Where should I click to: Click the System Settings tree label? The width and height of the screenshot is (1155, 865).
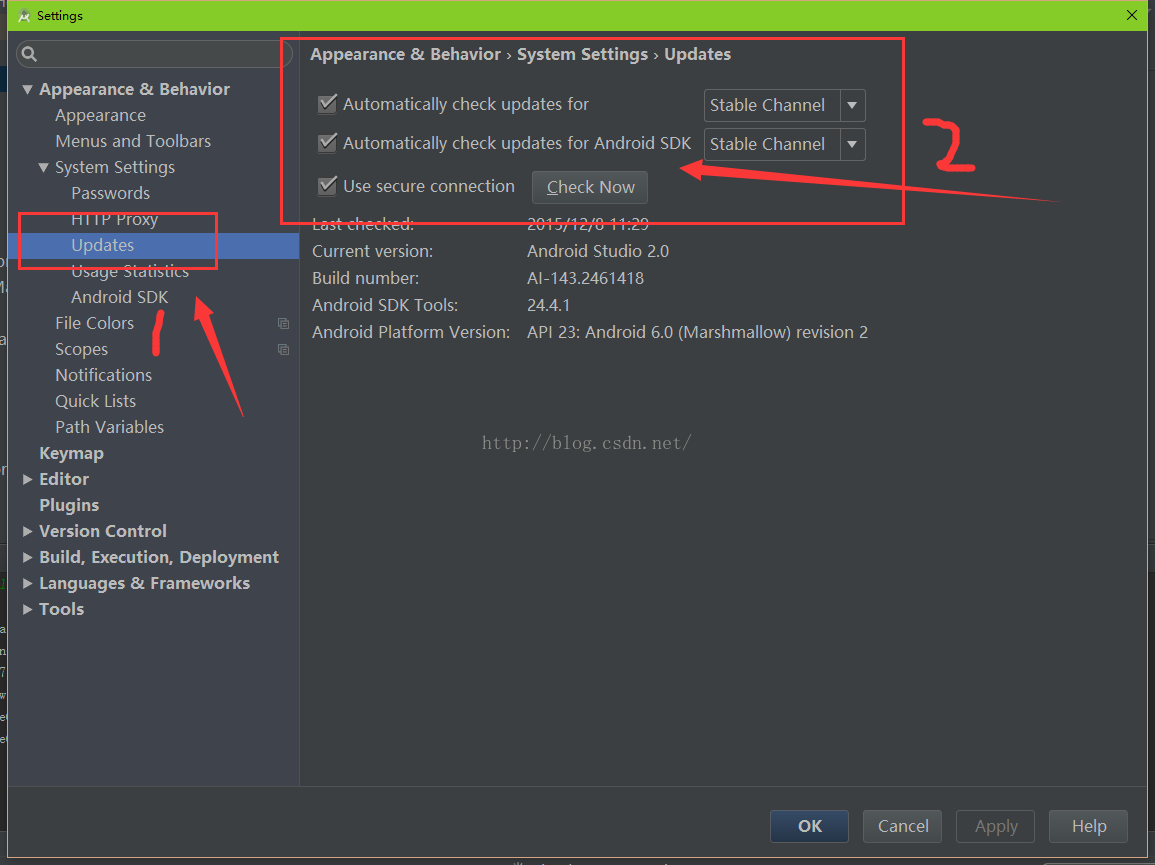coord(115,167)
